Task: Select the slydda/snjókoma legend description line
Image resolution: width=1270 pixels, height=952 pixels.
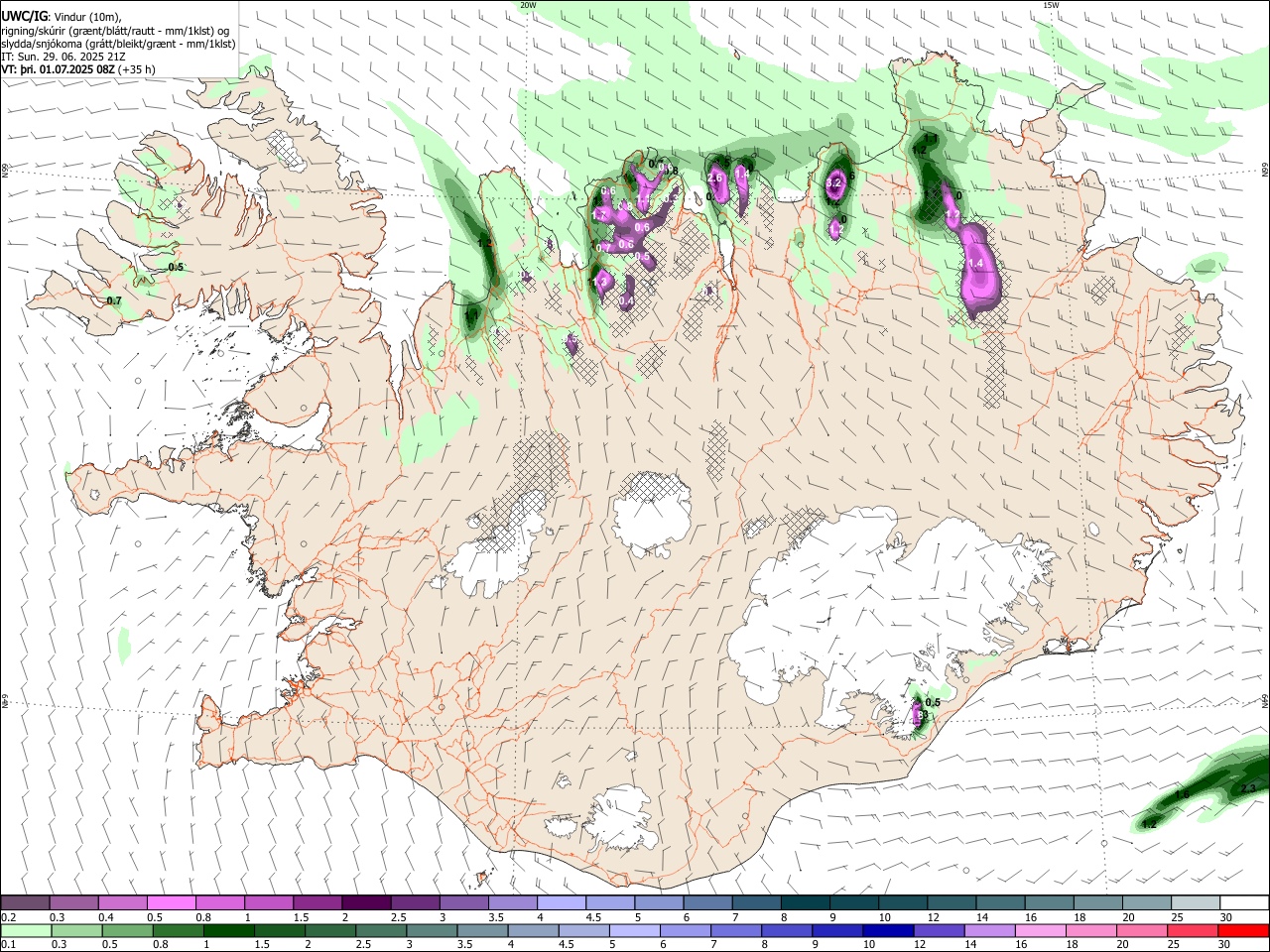Action: 118,44
